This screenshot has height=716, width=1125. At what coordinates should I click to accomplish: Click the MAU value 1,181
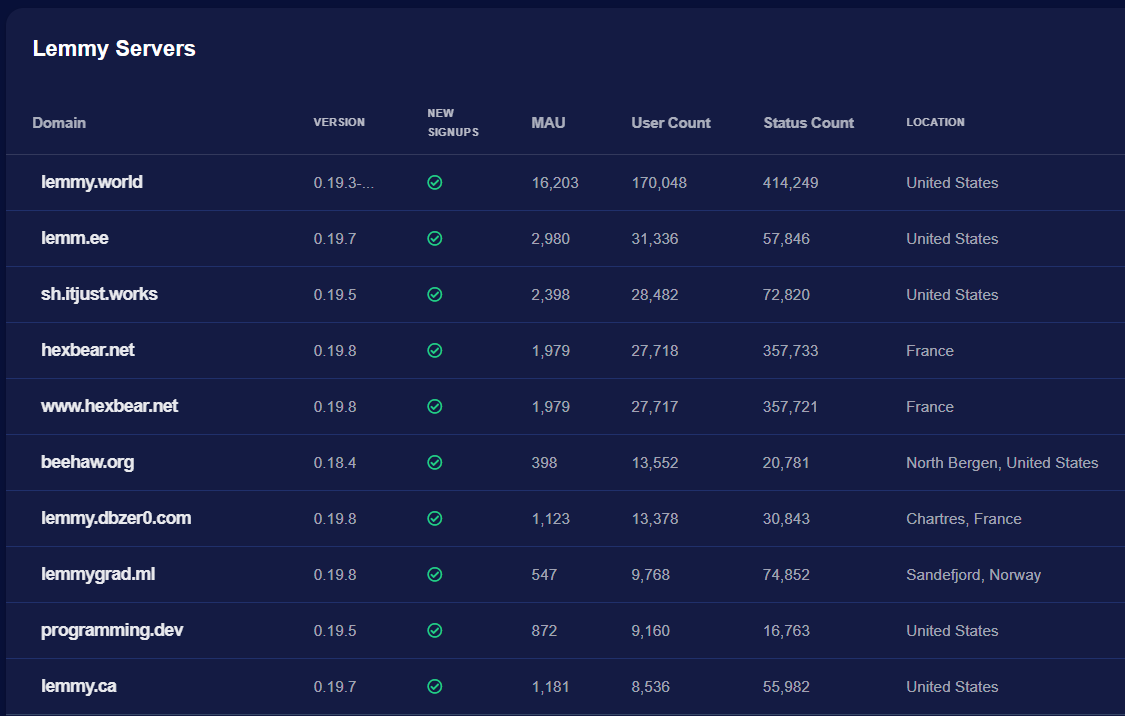[x=550, y=687]
